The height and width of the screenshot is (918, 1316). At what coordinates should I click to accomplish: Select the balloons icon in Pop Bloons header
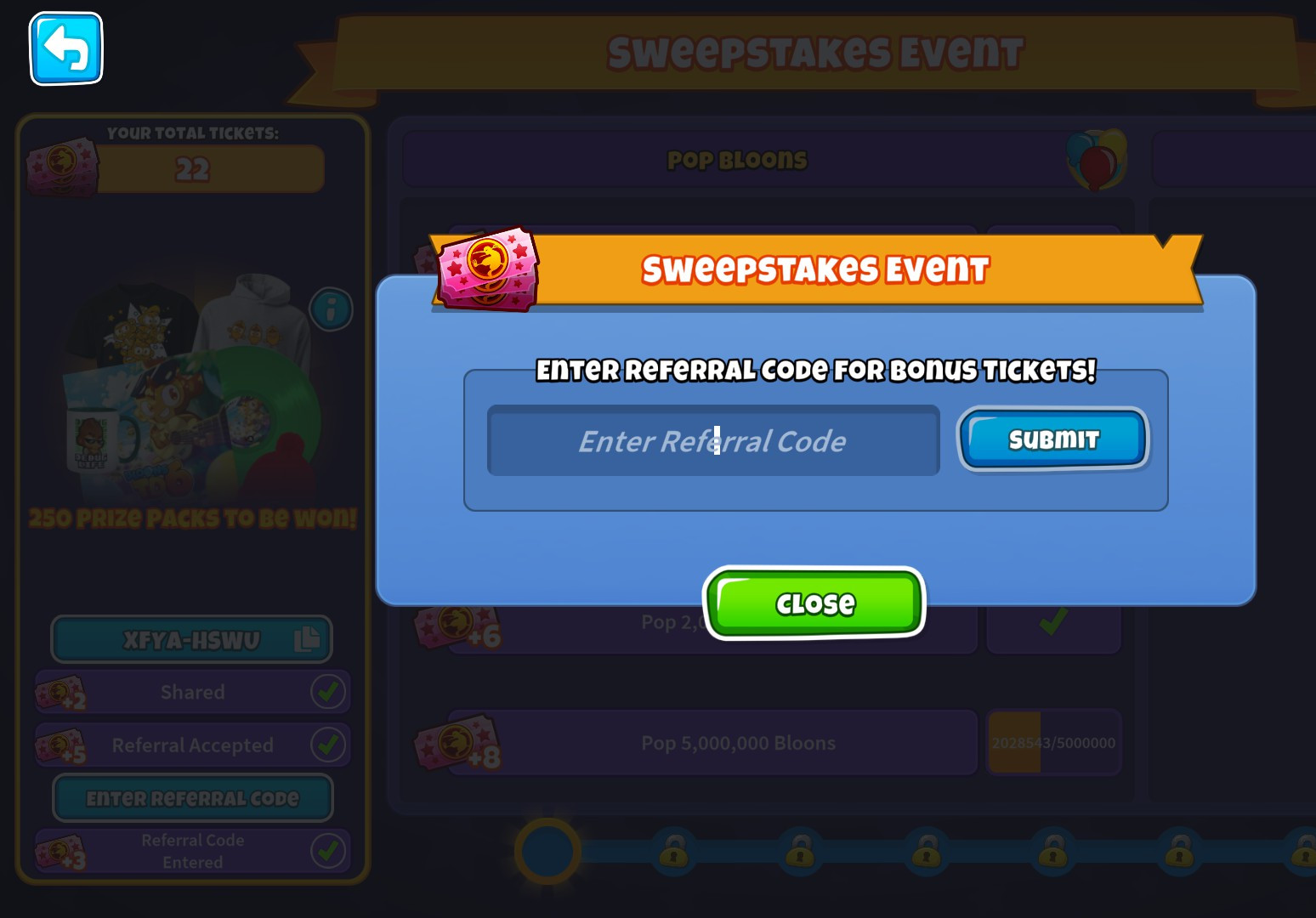1097,160
